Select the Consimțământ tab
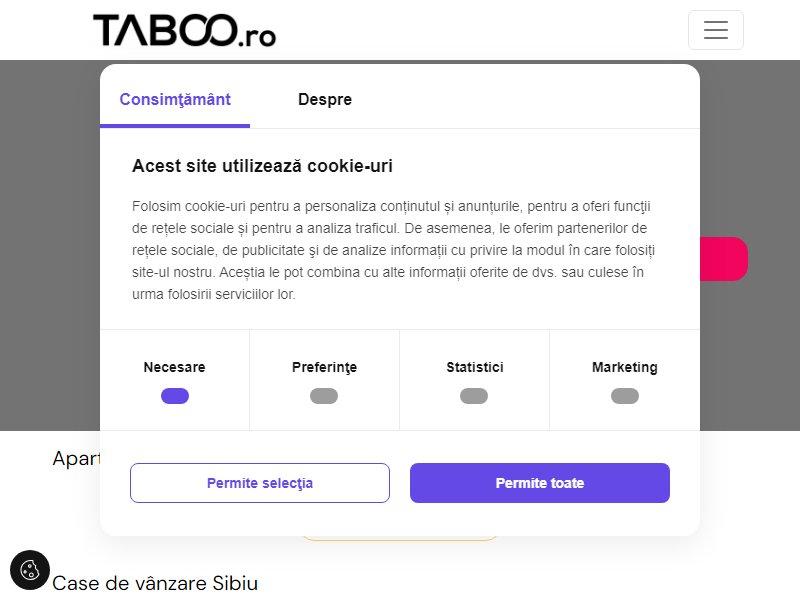The image size is (800, 600). click(x=175, y=99)
